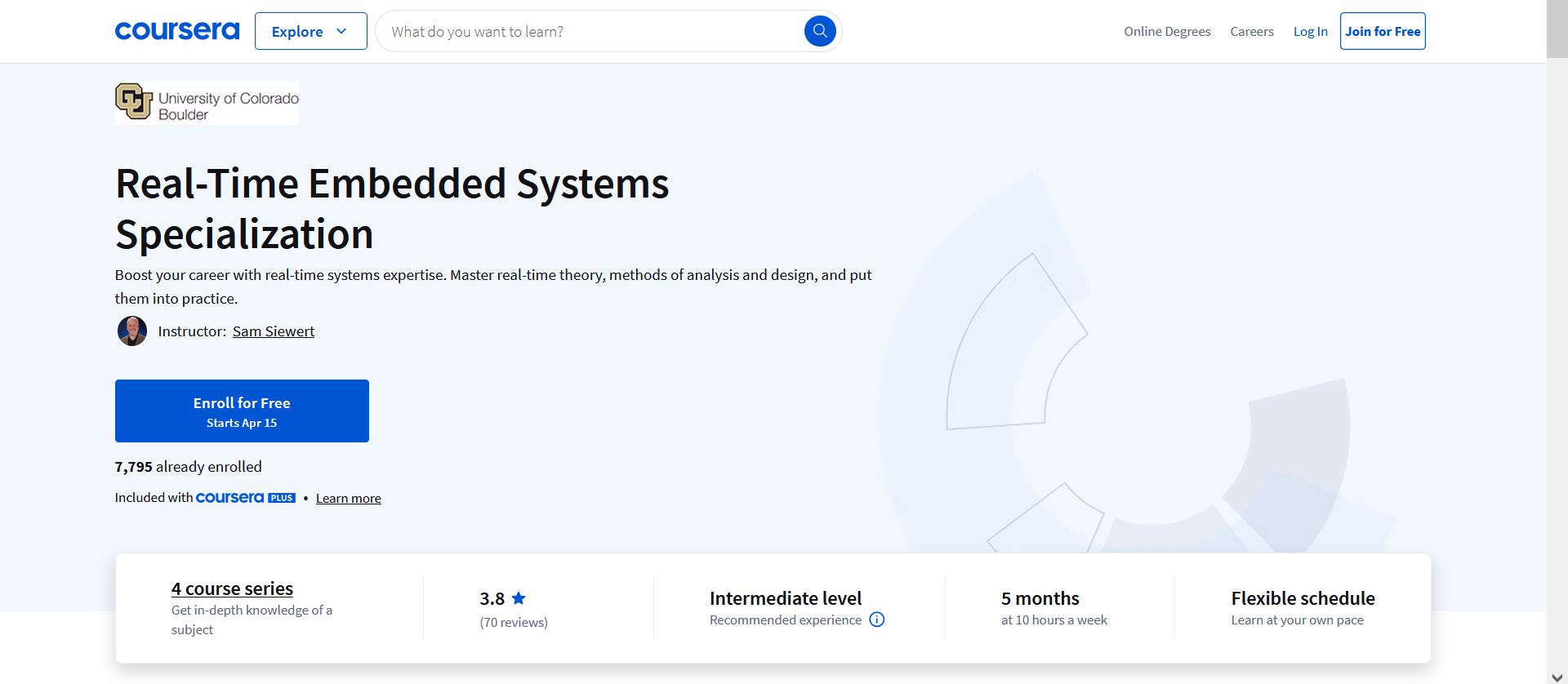Click the Log In link
This screenshot has height=684, width=1568.
click(x=1310, y=31)
